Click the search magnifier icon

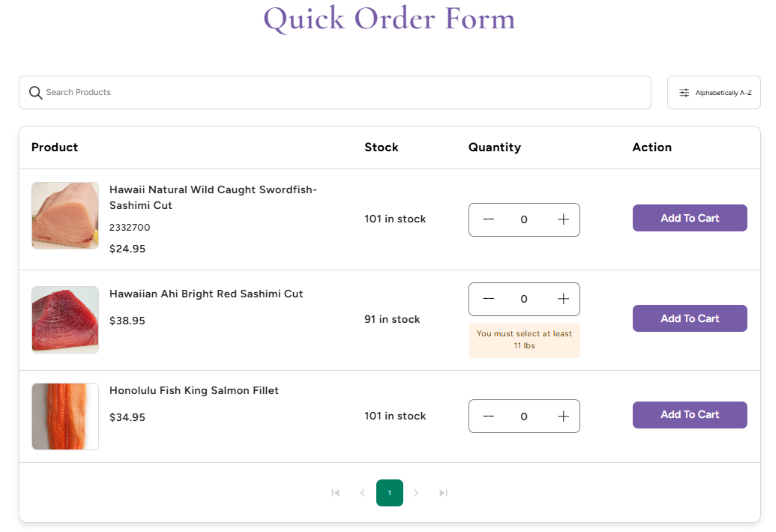pyautogui.click(x=36, y=93)
